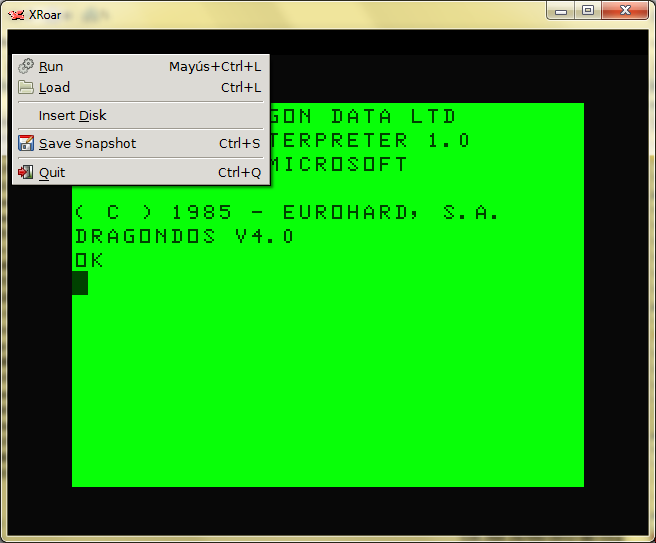The height and width of the screenshot is (543, 656).
Task: Click the gear icon beside Run
Action: 26,67
